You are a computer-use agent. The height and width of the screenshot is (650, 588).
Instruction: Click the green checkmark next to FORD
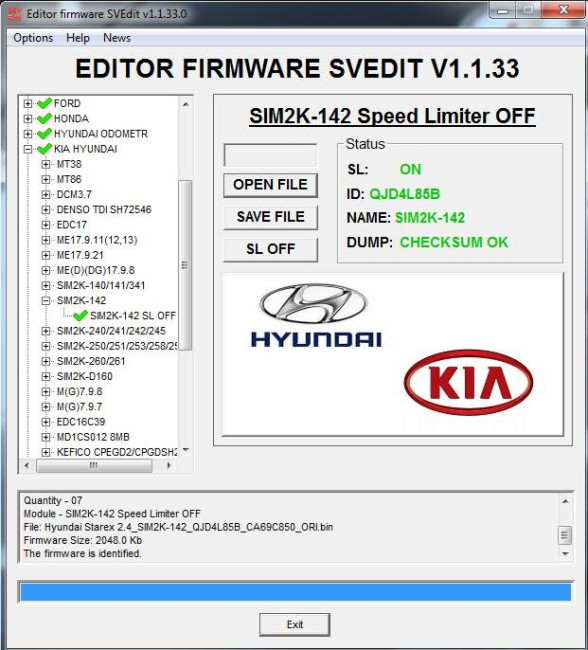(44, 103)
